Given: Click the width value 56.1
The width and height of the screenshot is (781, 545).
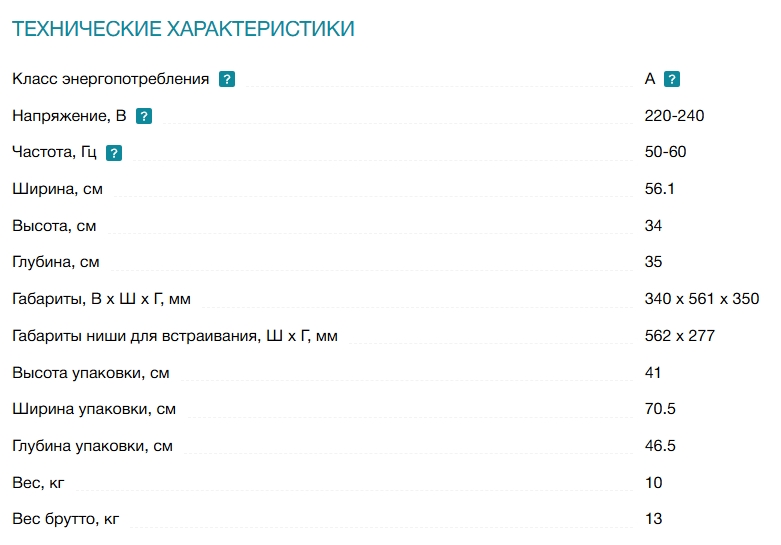Looking at the screenshot, I should (x=659, y=189).
